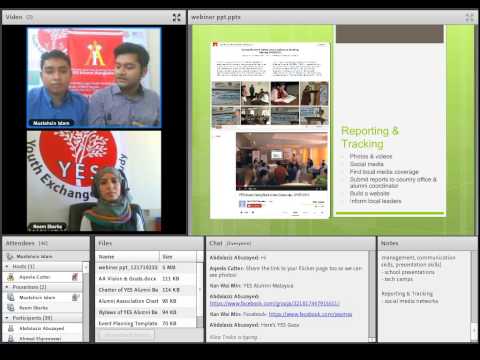The width and height of the screenshot is (480, 360).
Task: Open the Chat (Everyone) pod title
Action: pos(230,243)
